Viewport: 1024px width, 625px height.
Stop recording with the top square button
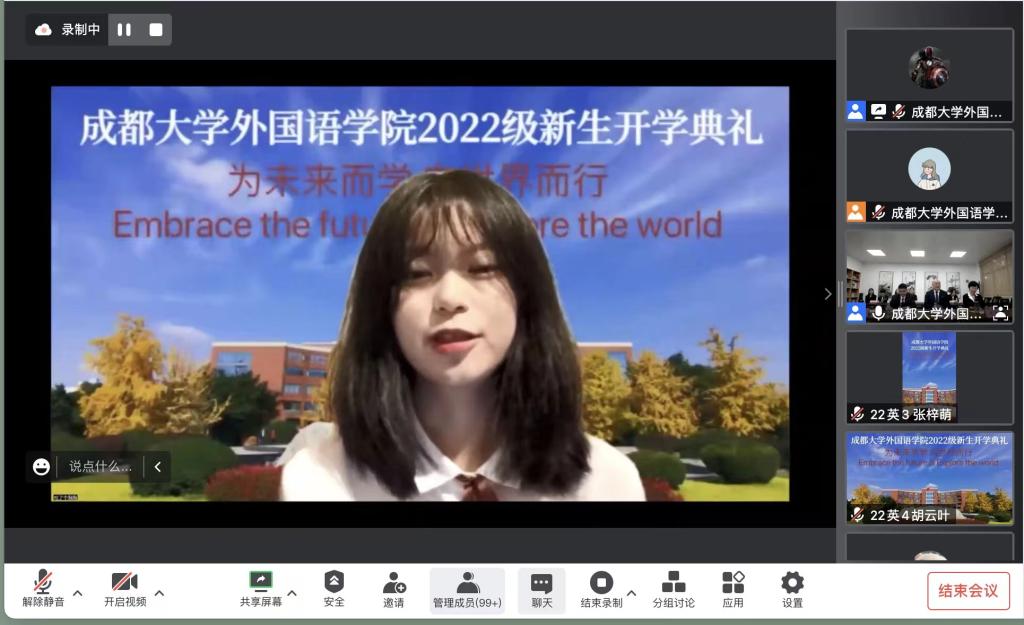[x=156, y=30]
